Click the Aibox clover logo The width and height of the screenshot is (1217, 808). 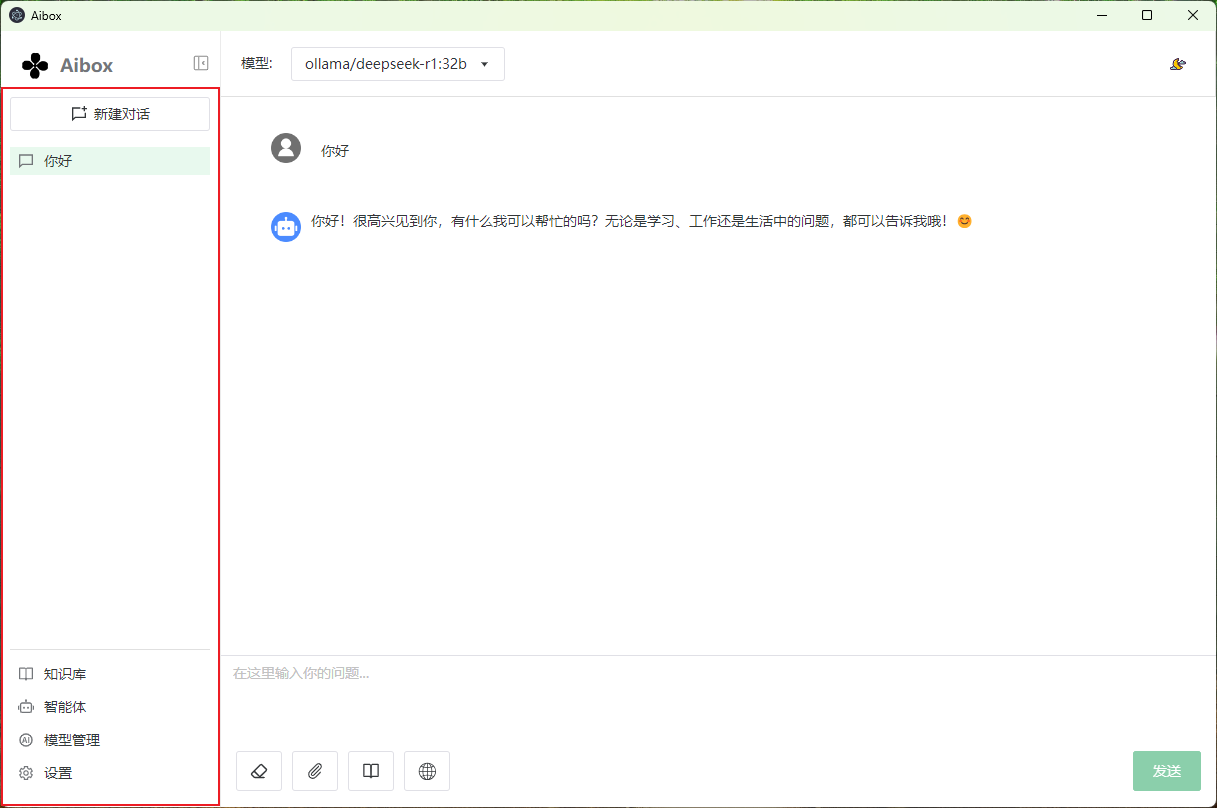(35, 65)
